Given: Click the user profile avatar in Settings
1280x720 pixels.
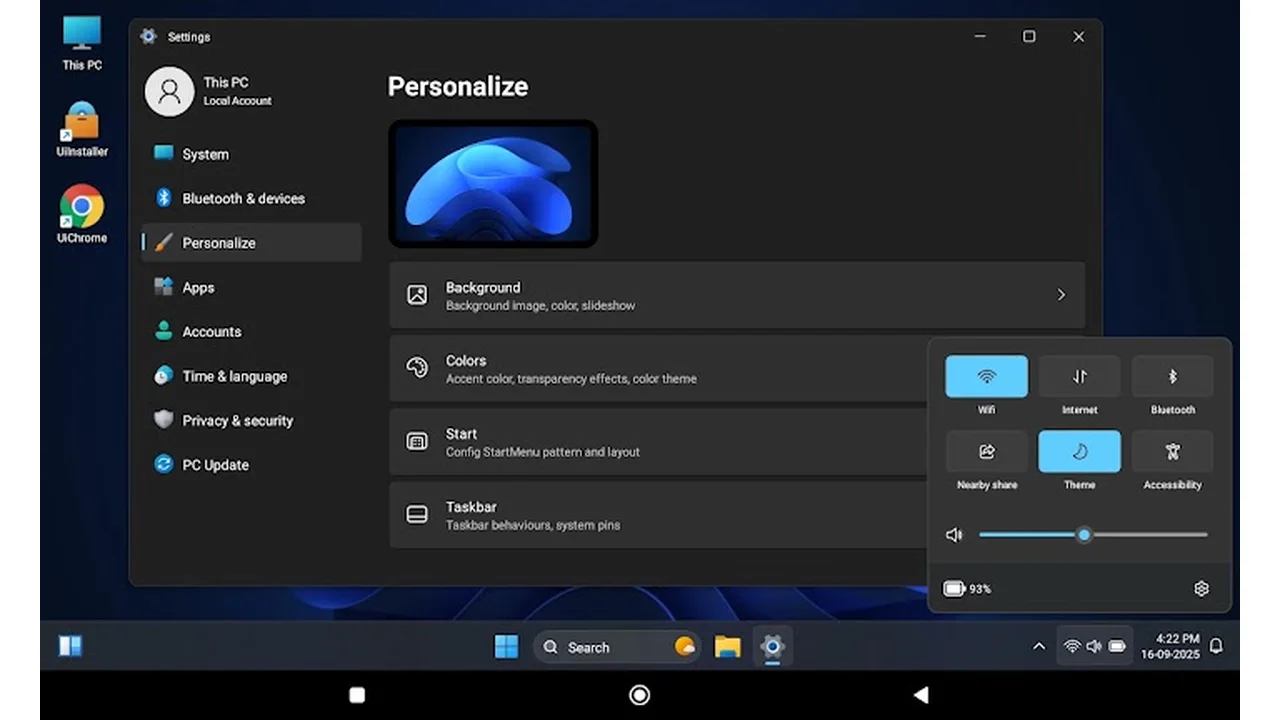Looking at the screenshot, I should pyautogui.click(x=169, y=92).
